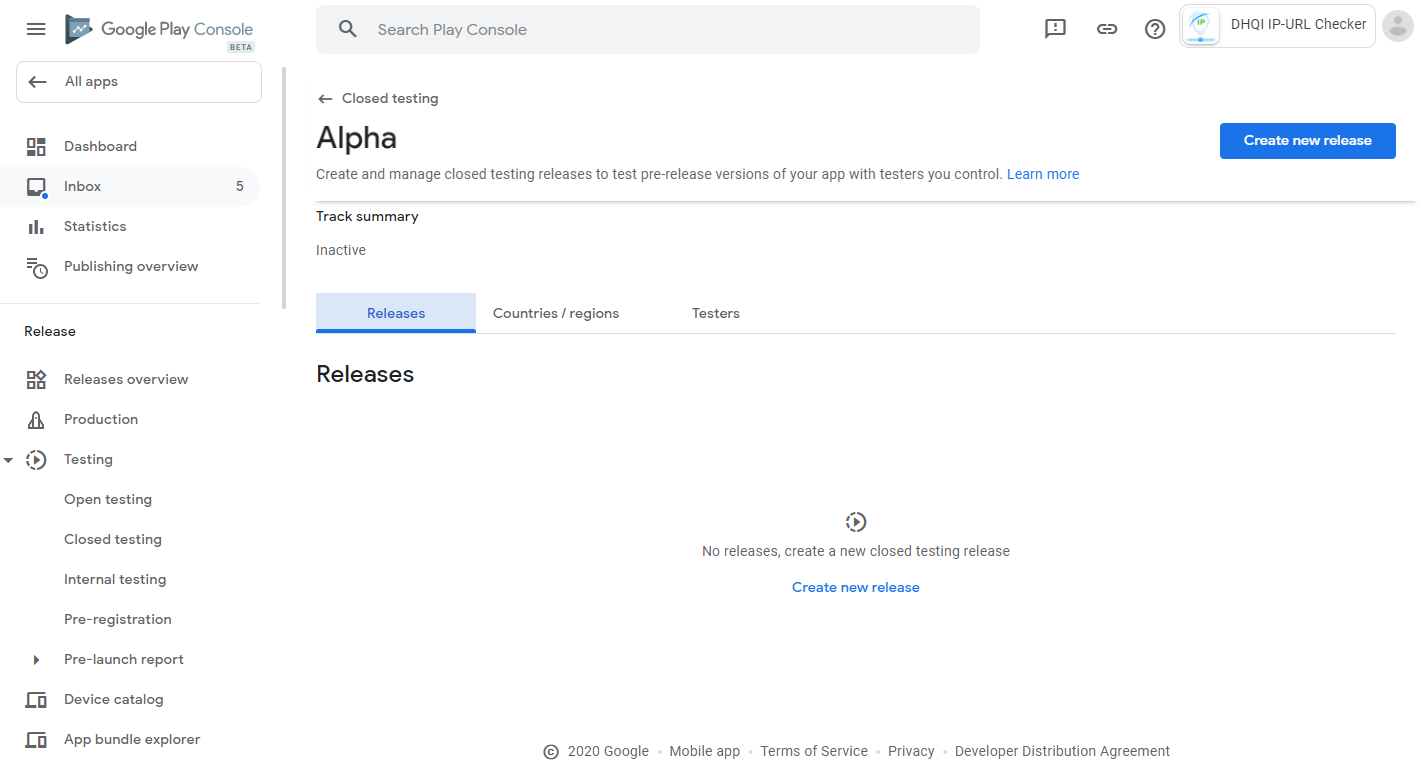Switch to the Testers tab
1421x764 pixels.
[716, 314]
